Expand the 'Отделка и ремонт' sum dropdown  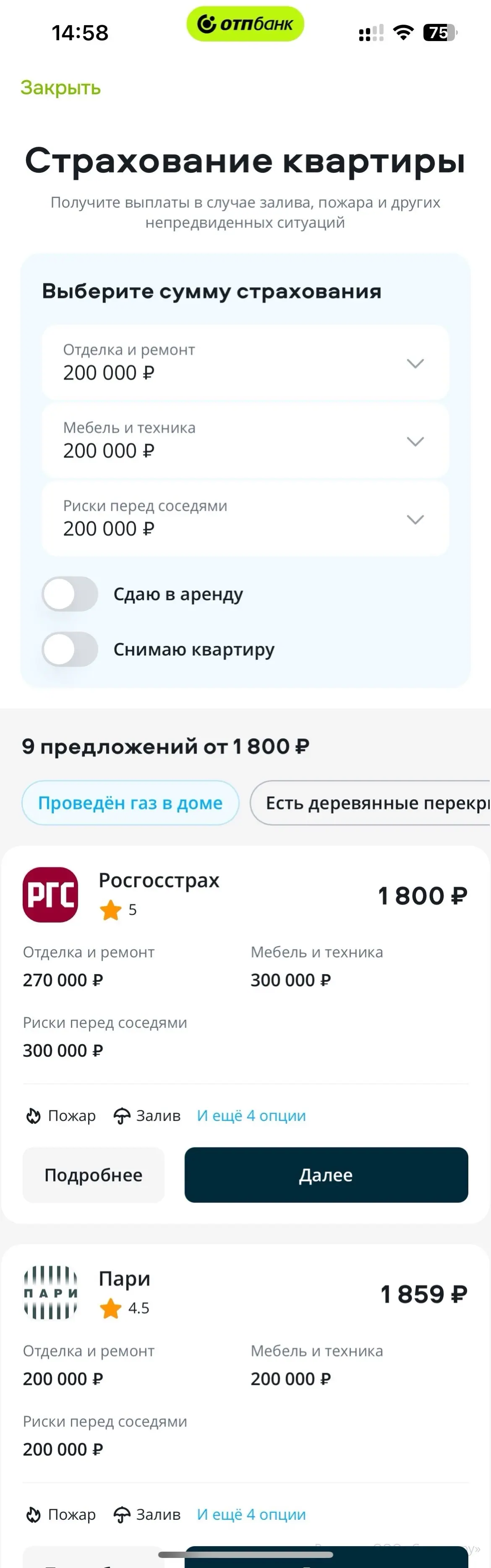tap(245, 362)
